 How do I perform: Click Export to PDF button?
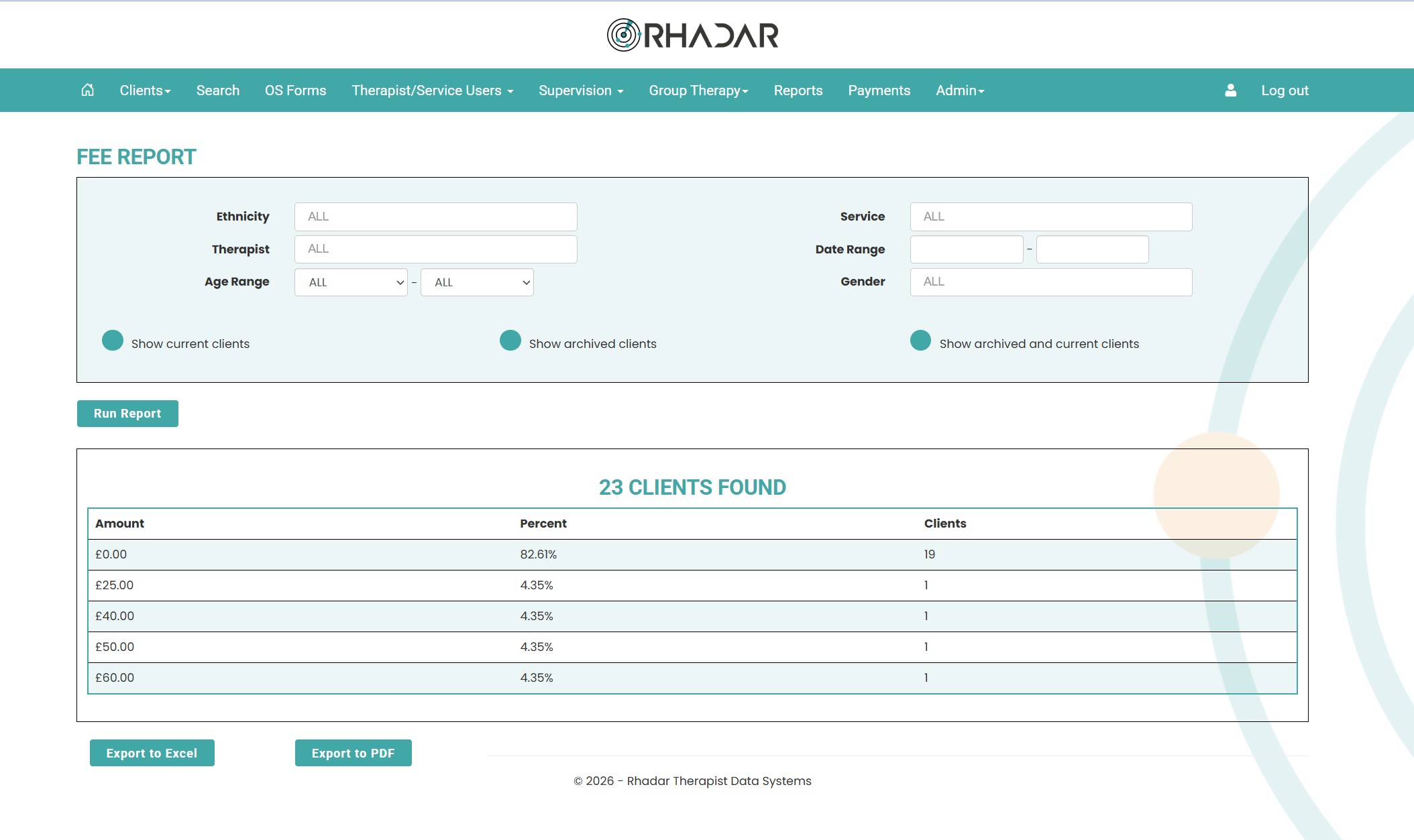pyautogui.click(x=353, y=753)
